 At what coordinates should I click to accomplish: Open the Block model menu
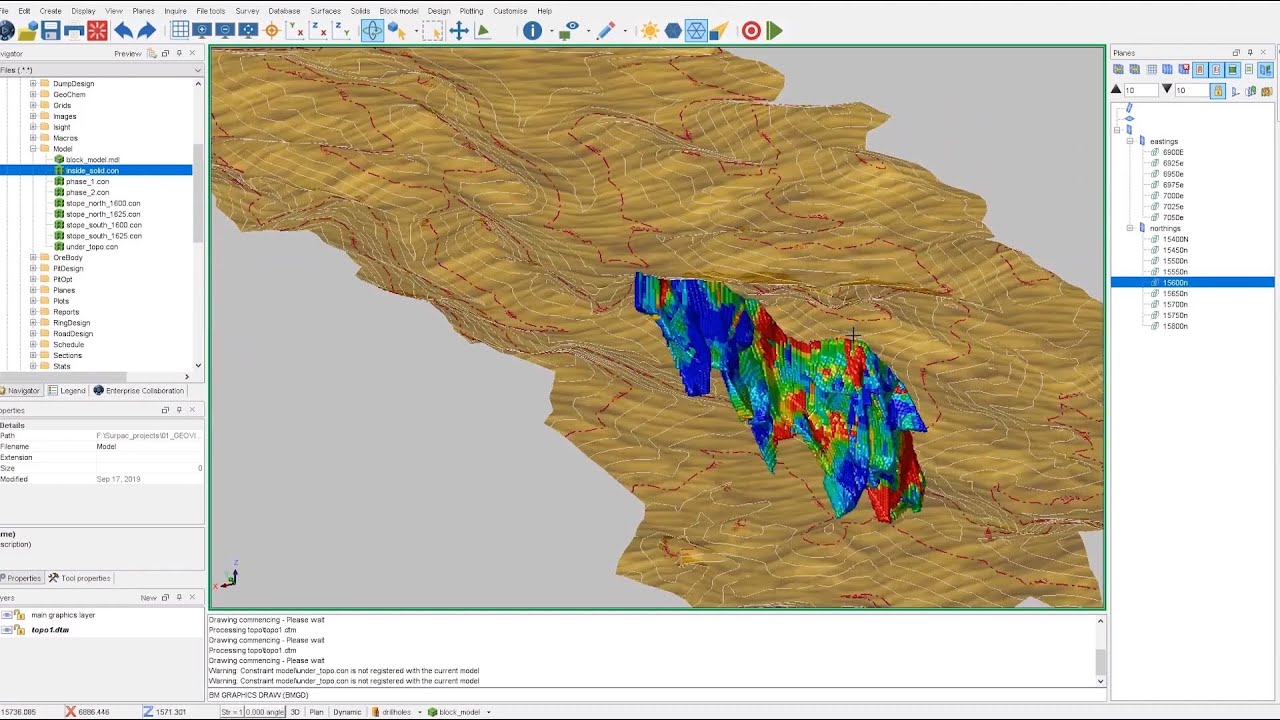399,11
